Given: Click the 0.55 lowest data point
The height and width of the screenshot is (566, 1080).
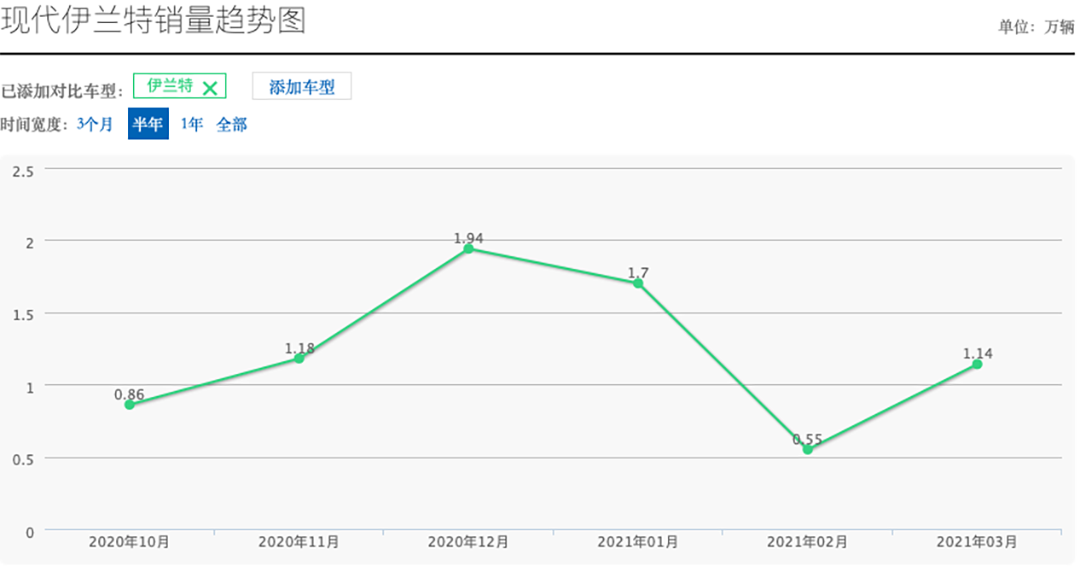Looking at the screenshot, I should (x=807, y=449).
